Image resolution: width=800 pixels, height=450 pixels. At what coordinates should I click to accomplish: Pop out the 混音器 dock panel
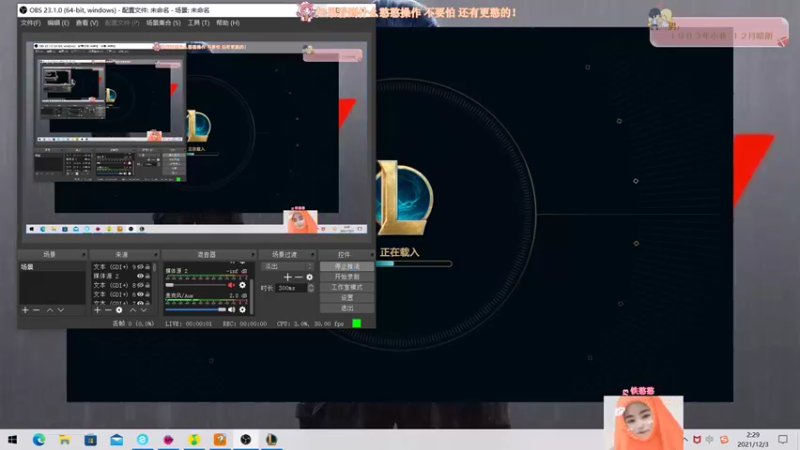coord(253,254)
